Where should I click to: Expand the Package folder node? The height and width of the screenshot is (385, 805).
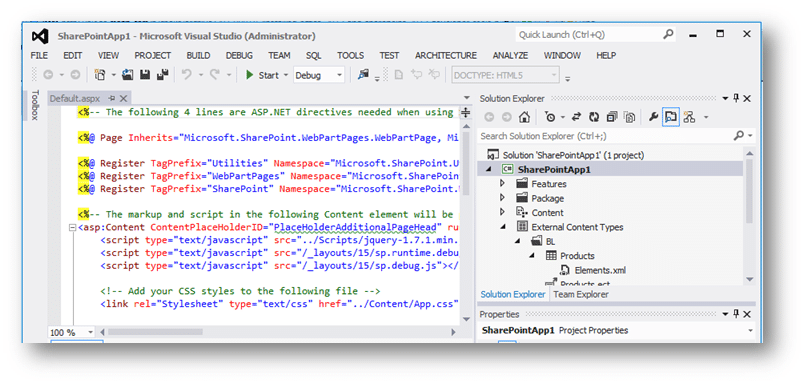[x=503, y=198]
